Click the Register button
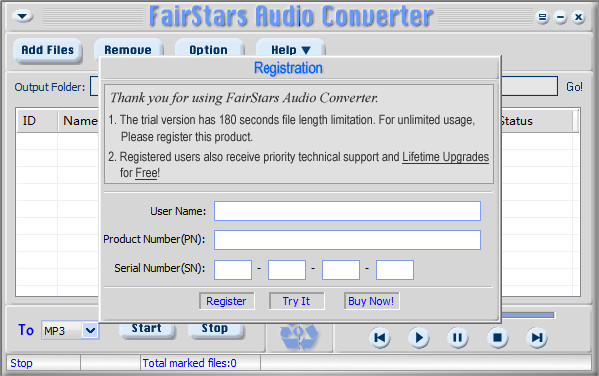Screen dimensions: 599x376 tap(227, 301)
